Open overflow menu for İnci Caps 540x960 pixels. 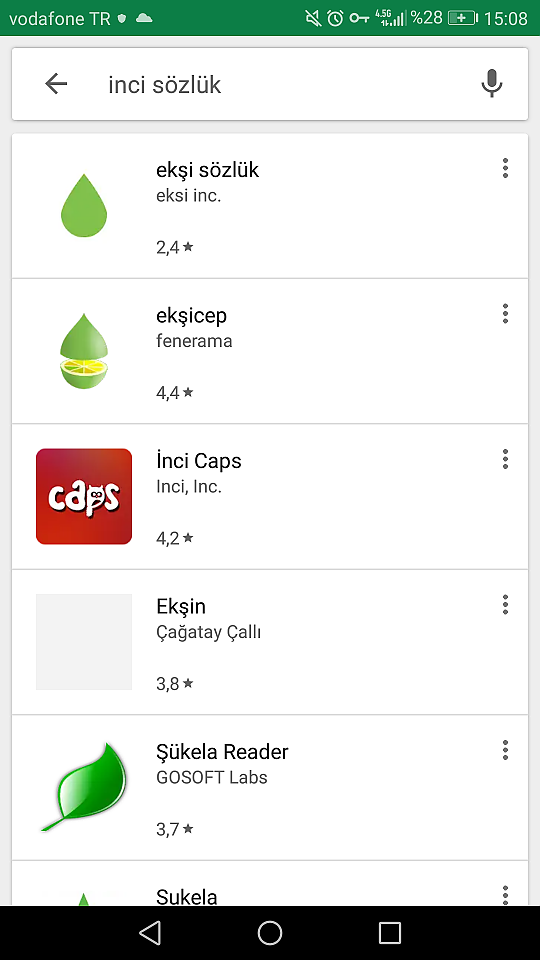point(505,459)
